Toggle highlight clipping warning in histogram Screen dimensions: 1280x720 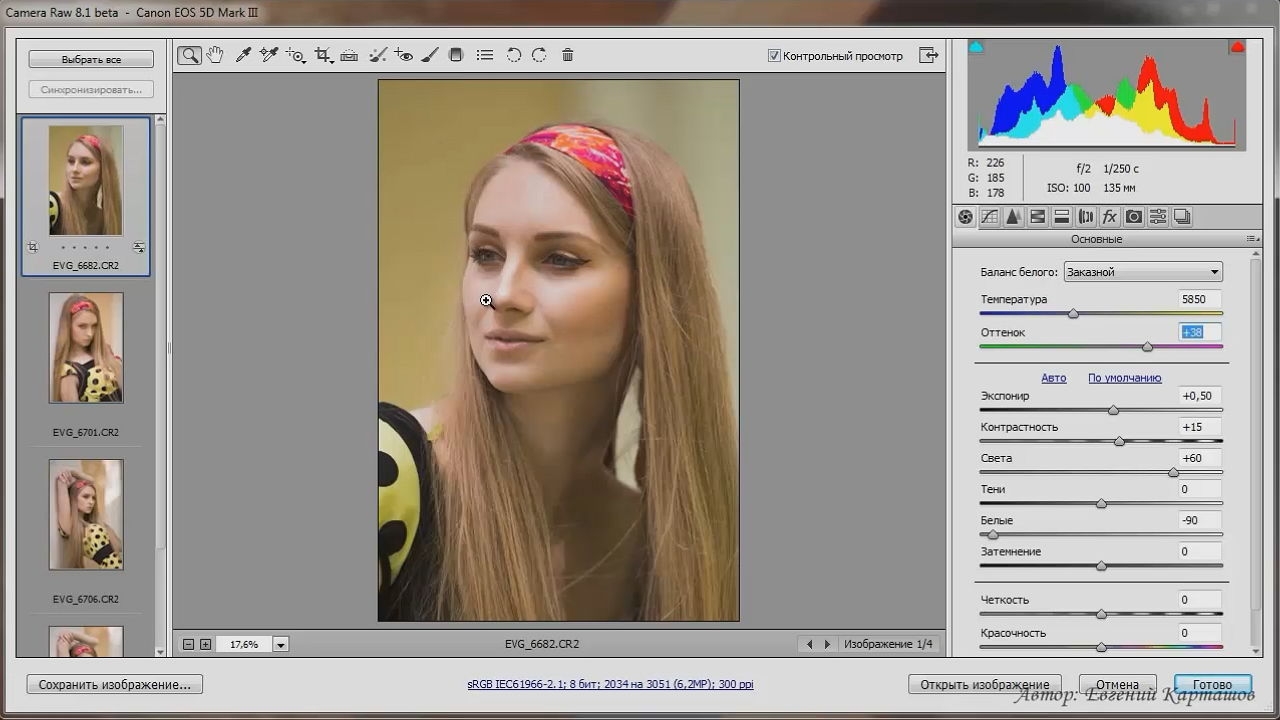(x=1237, y=47)
